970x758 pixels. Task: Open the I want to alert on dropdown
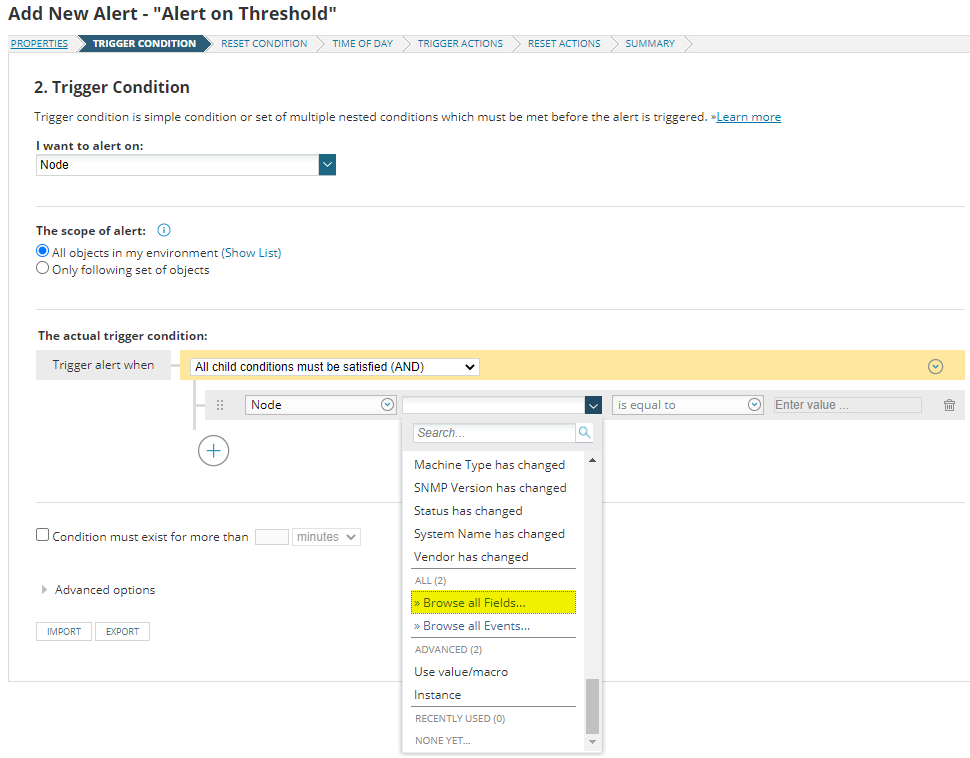tap(327, 165)
